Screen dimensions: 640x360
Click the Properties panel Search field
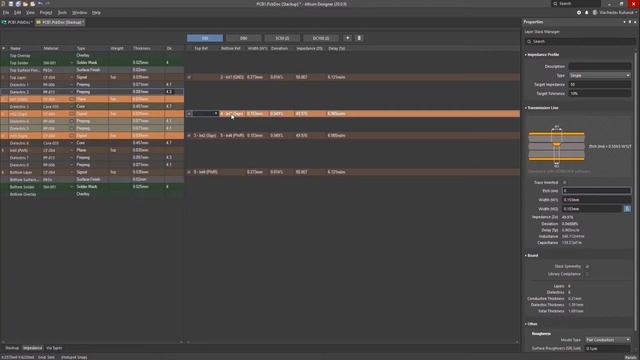click(580, 42)
